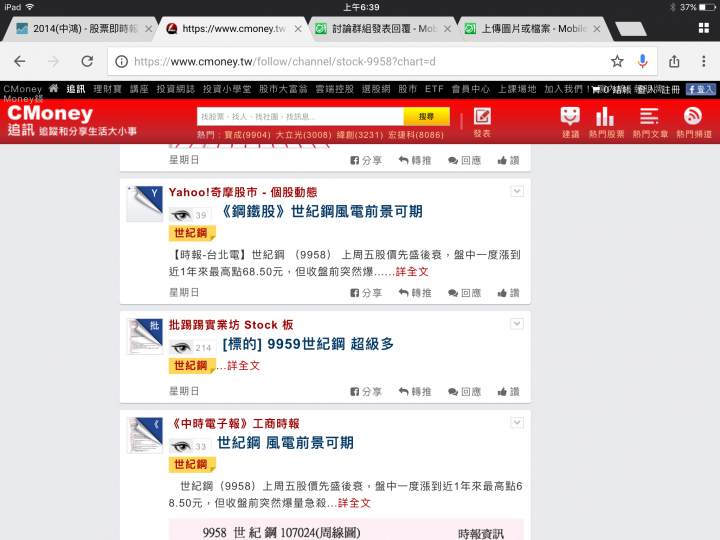Open the 會員中心 menu item
The height and width of the screenshot is (540, 720).
pos(470,89)
